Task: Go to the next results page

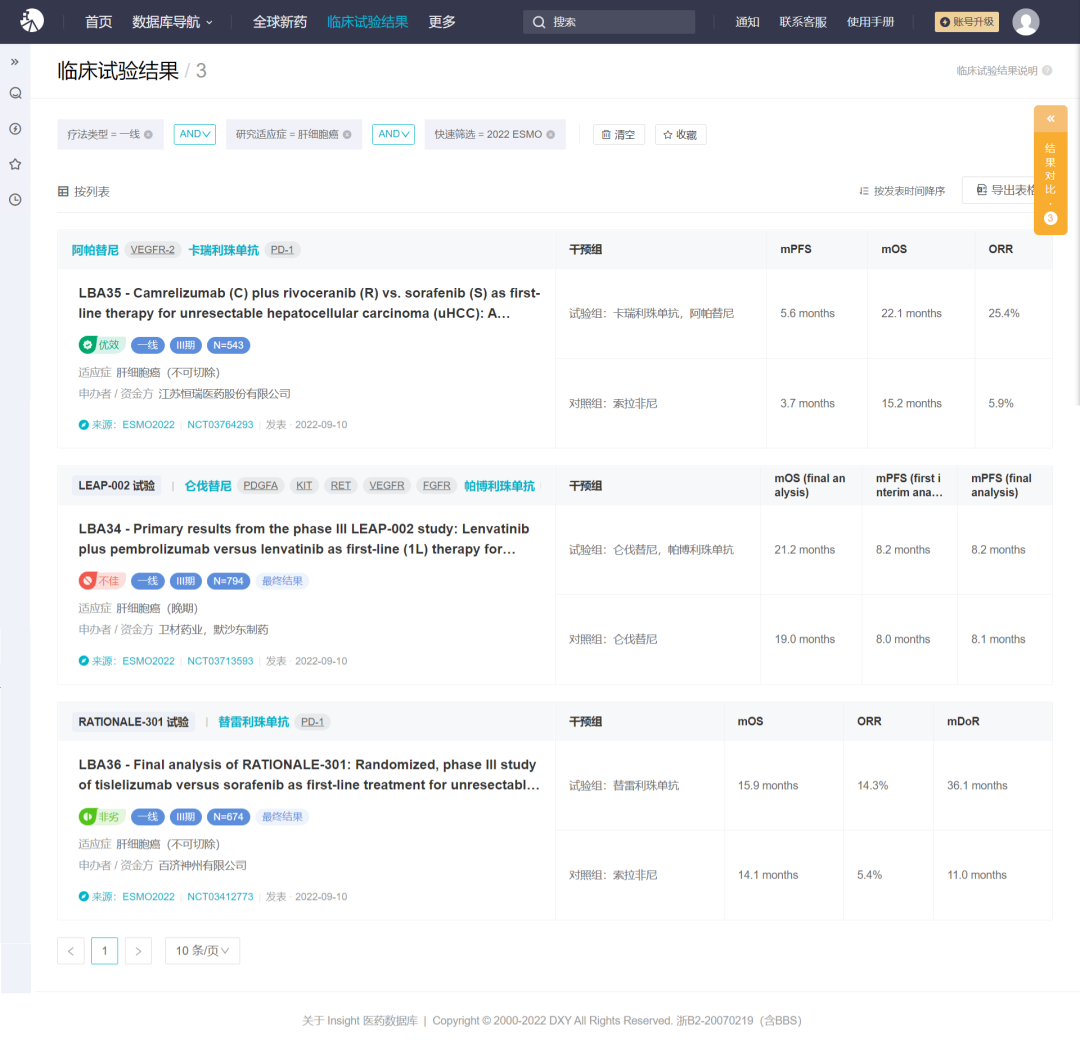Action: coord(138,951)
